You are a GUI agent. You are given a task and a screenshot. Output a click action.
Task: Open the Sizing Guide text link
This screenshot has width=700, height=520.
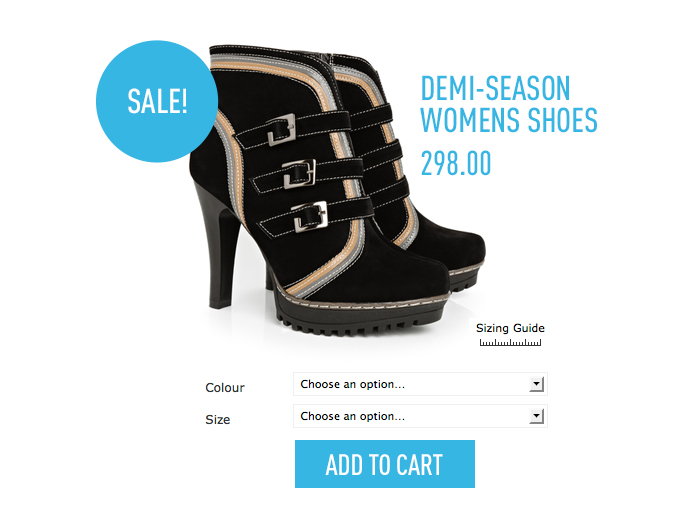coord(510,328)
